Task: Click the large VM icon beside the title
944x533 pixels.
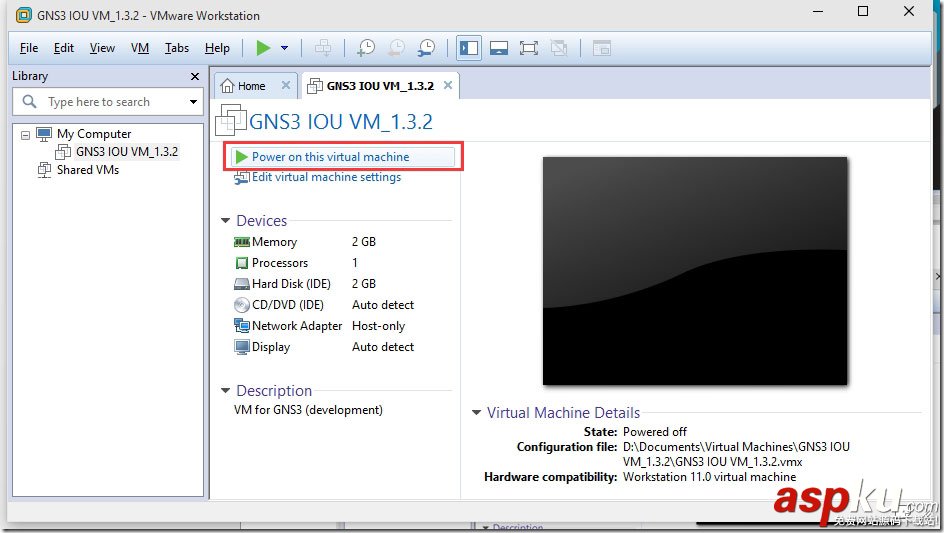Action: (x=231, y=119)
